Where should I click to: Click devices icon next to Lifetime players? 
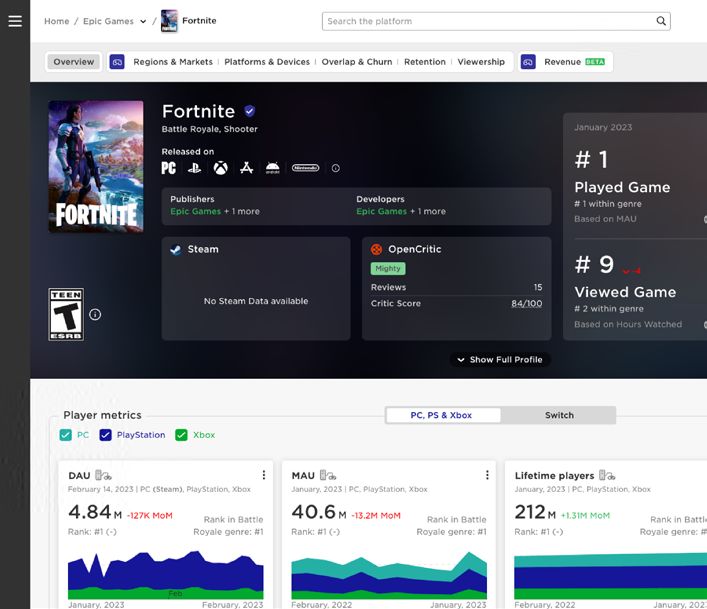(x=607, y=475)
